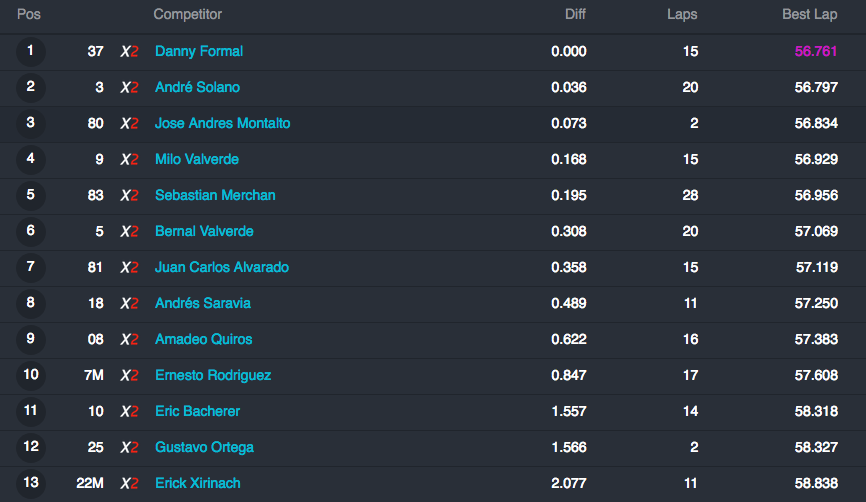Click the X2 class icon beside Danny Formal
Screen dimensions: 866x502
[129, 51]
